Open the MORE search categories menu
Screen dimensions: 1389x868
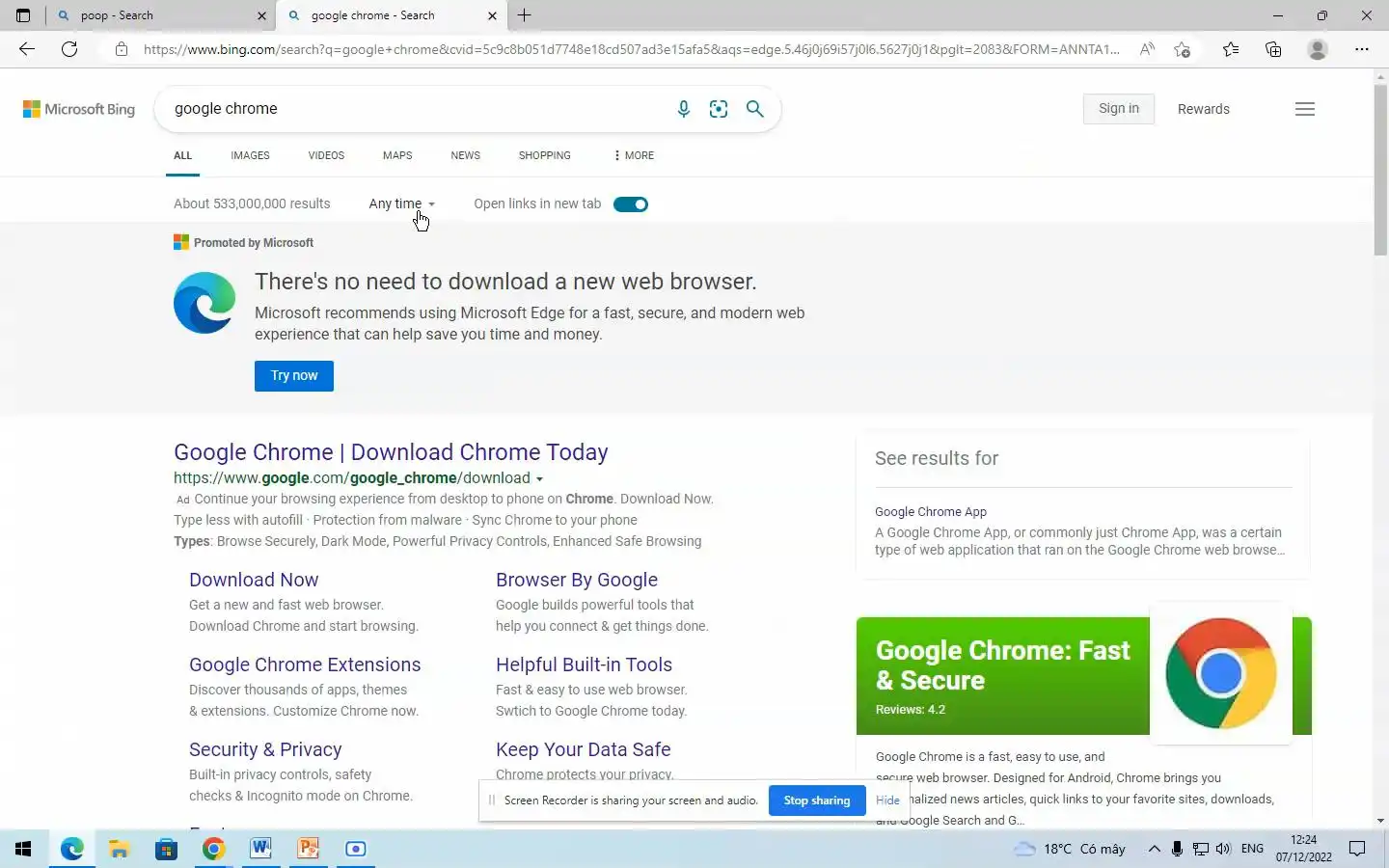pos(634,155)
